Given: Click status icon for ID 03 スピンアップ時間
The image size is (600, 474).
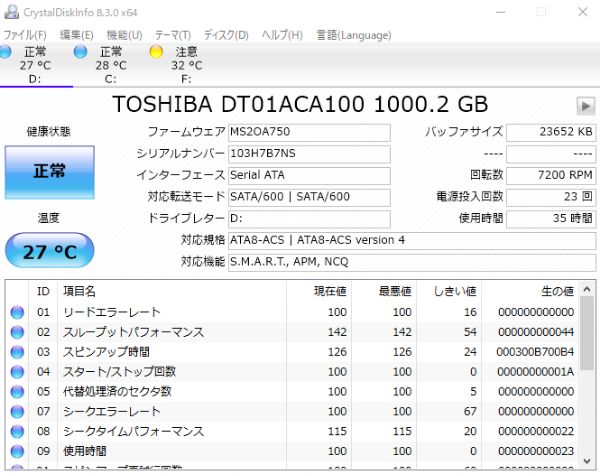Looking at the screenshot, I should point(17,352).
